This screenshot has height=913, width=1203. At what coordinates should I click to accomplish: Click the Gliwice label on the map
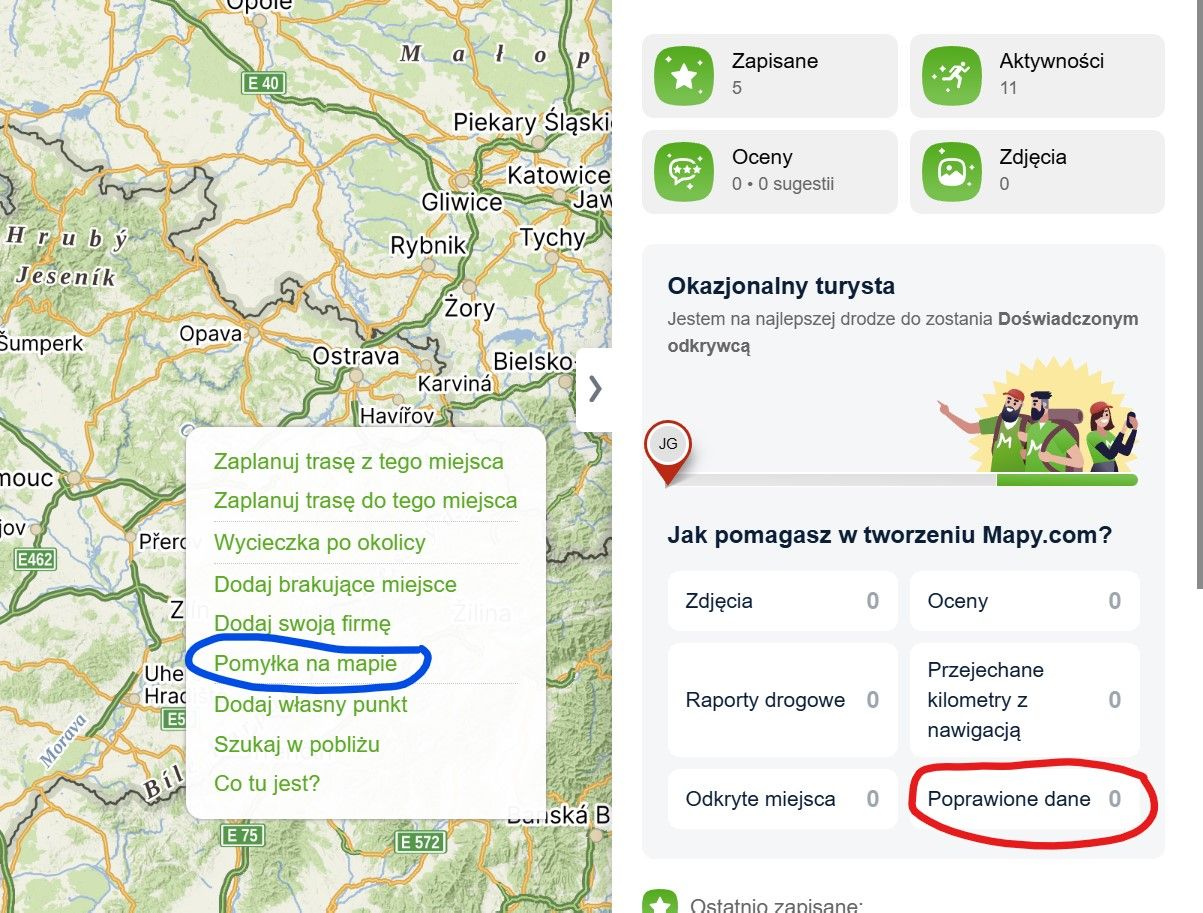tap(462, 202)
